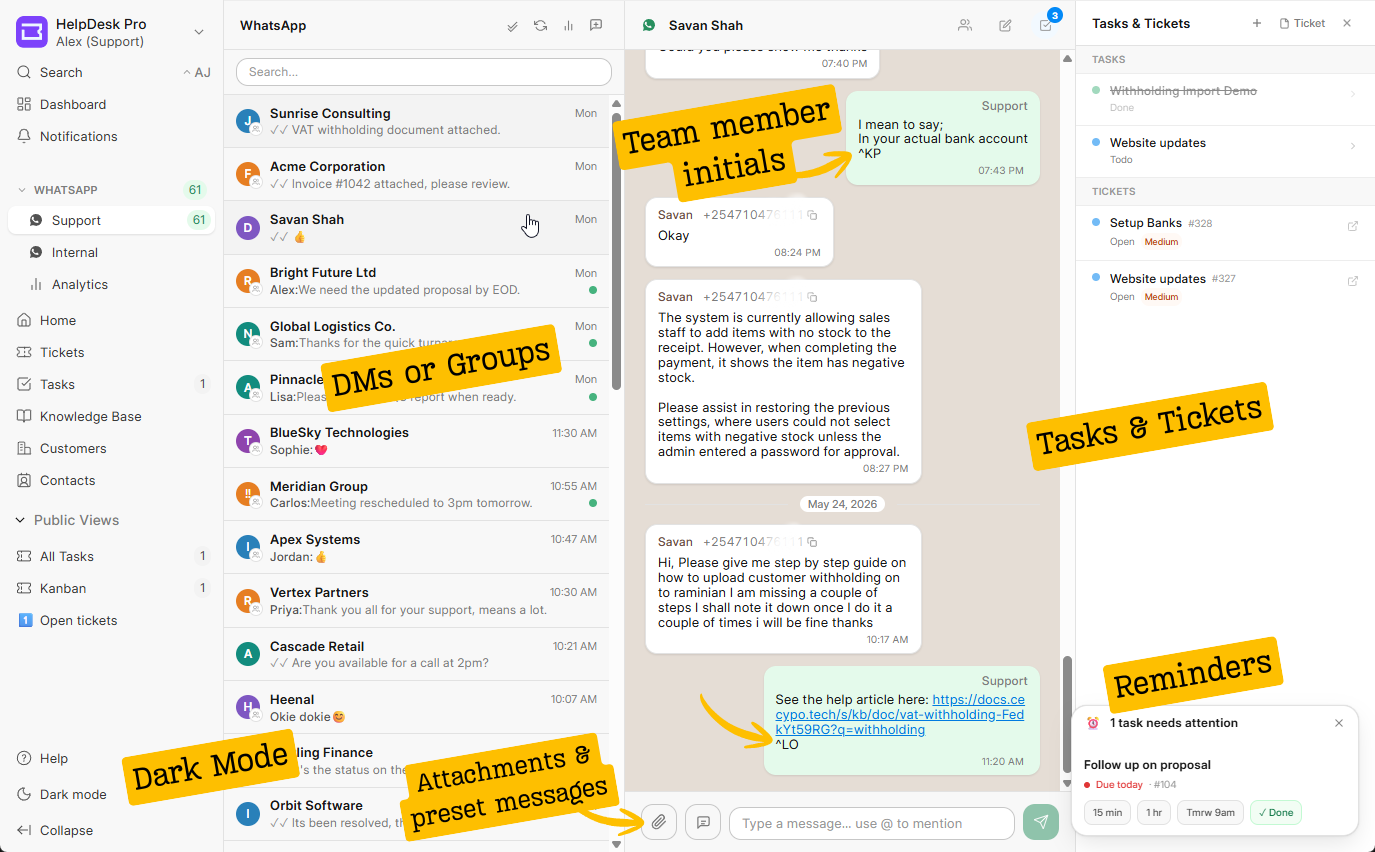This screenshot has width=1375, height=852.
Task: Open the tasks icon with badge 3
Action: [1046, 24]
